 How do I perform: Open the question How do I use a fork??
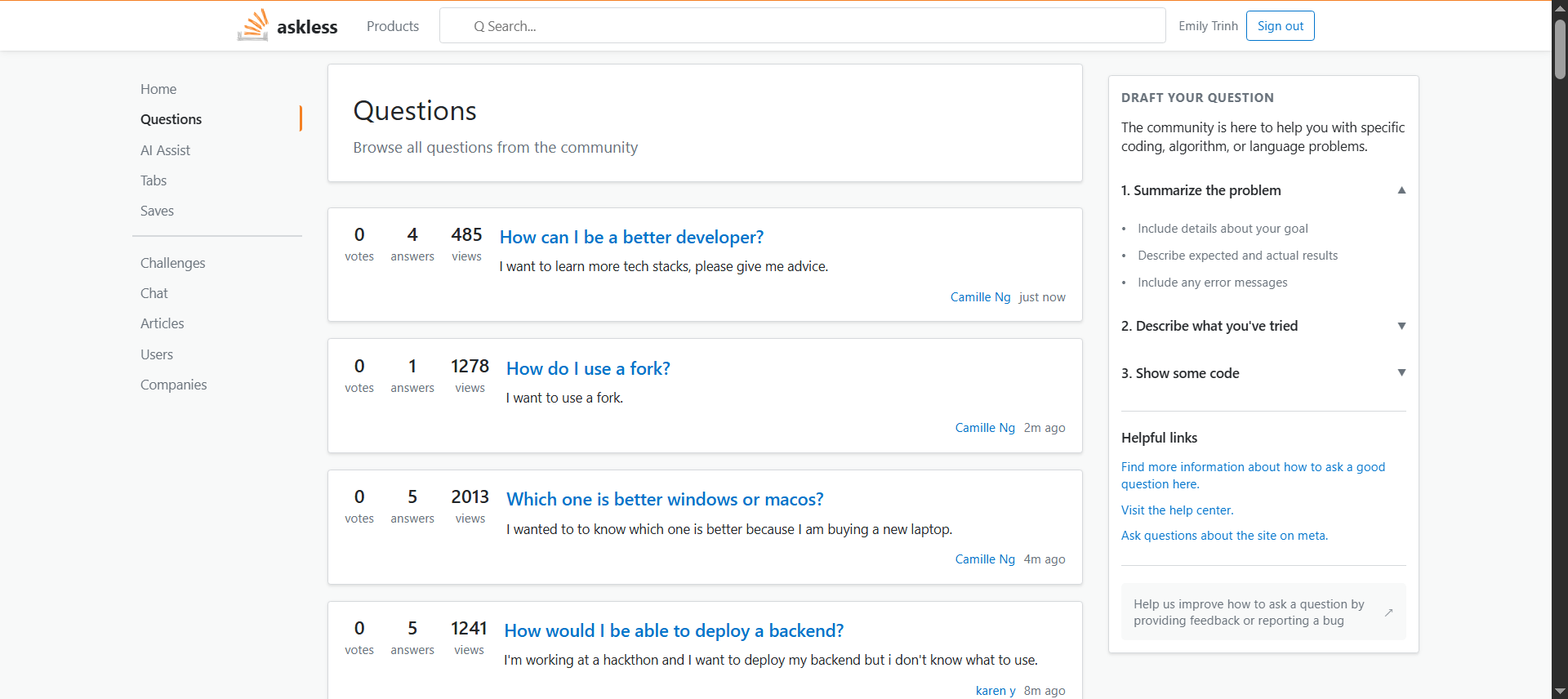(588, 368)
